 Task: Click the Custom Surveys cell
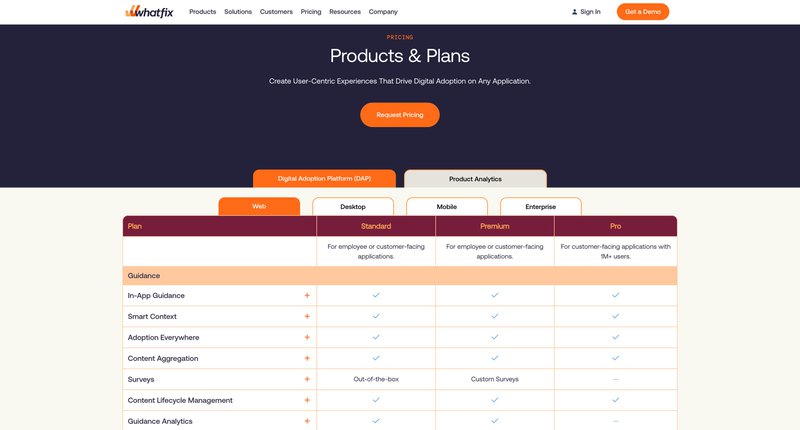[x=495, y=379]
